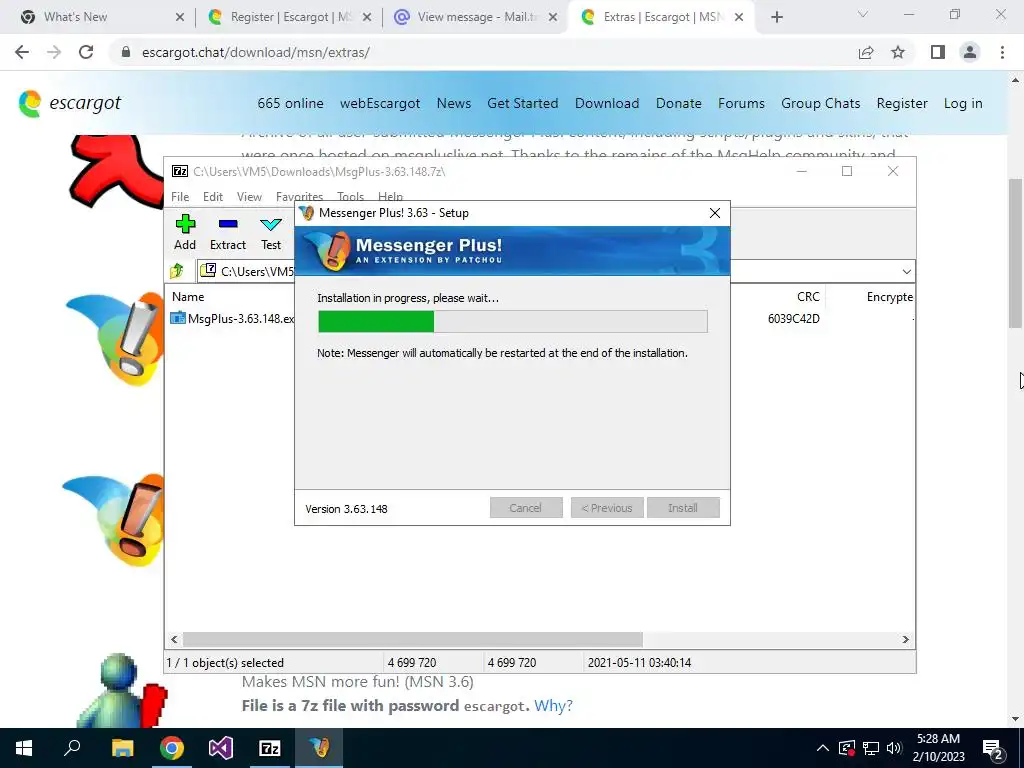The width and height of the screenshot is (1024, 768).
Task: Go back to the previous page
Action: point(22,52)
